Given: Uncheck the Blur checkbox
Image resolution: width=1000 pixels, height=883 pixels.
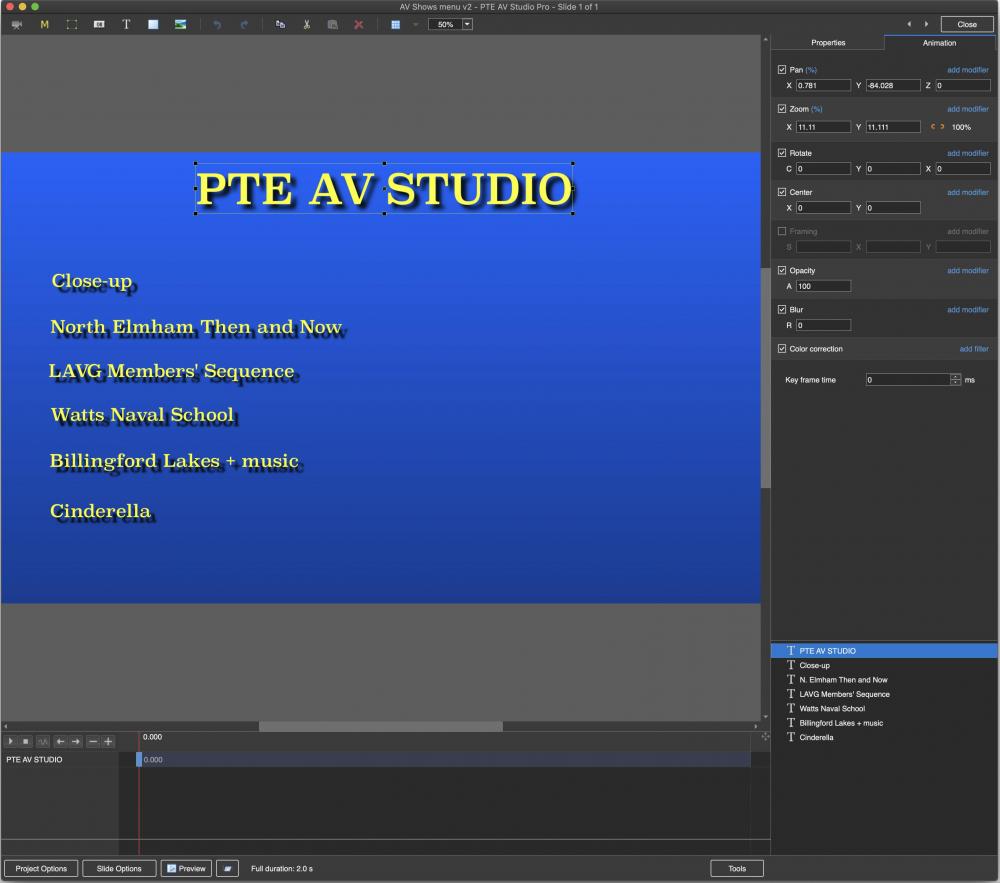Looking at the screenshot, I should coord(782,309).
